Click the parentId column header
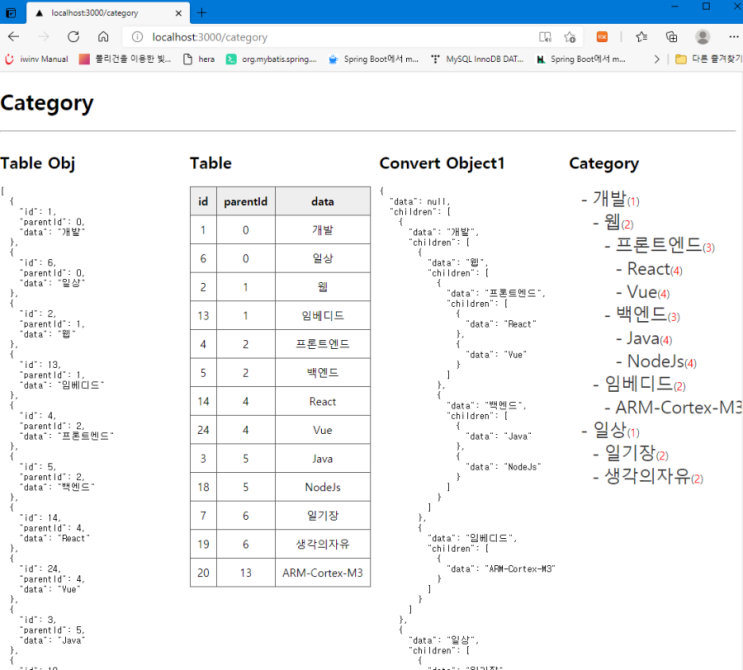This screenshot has width=743, height=670. click(x=245, y=201)
